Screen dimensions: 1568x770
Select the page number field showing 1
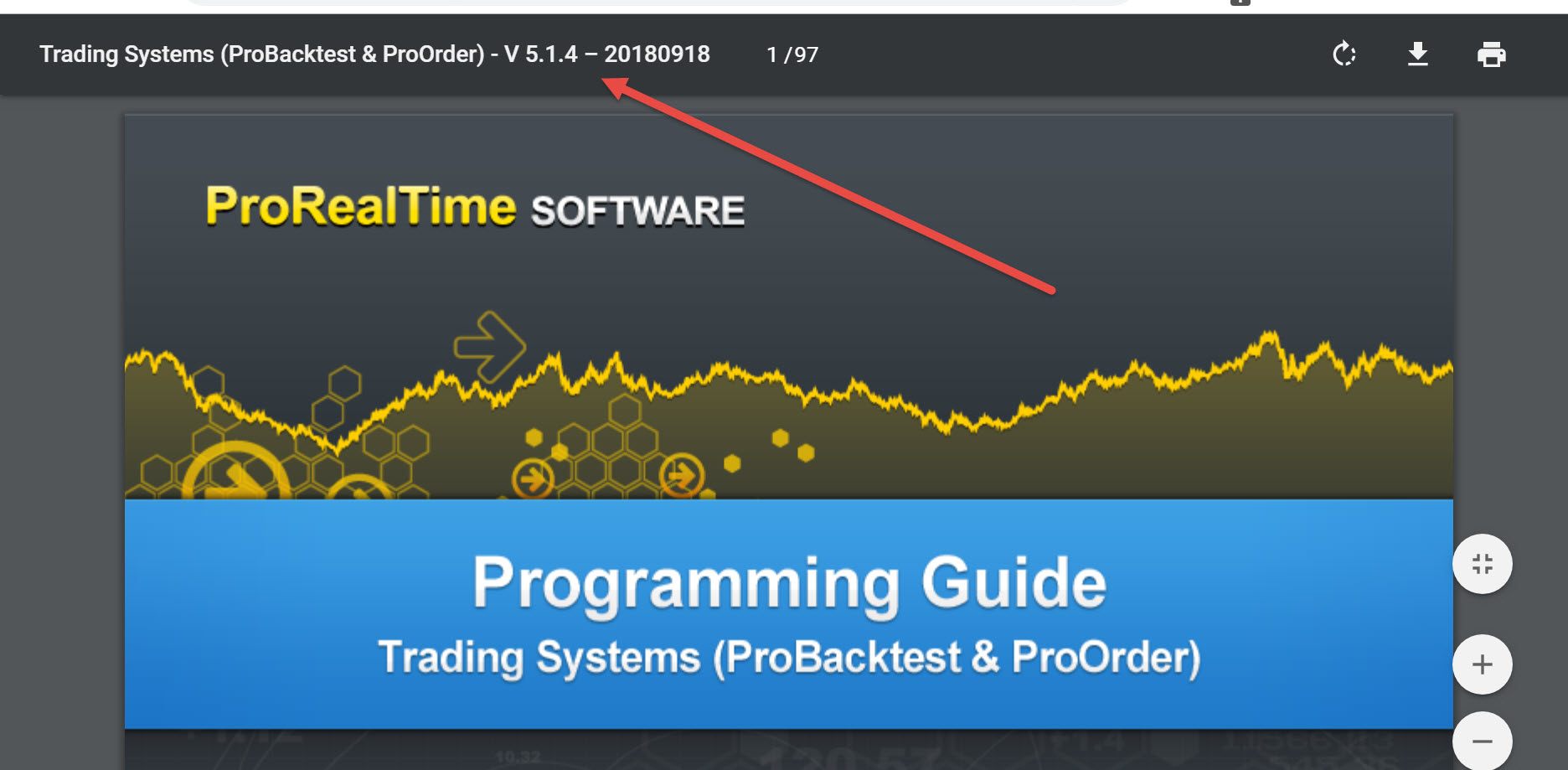click(771, 54)
